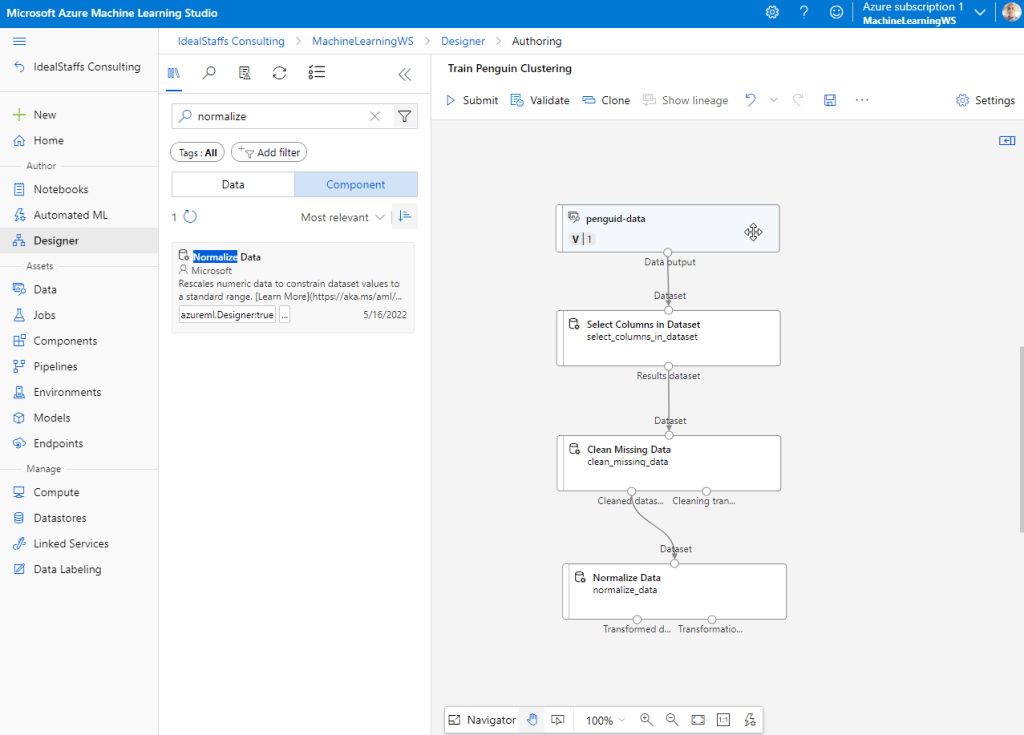This screenshot has height=735, width=1024.
Task: Clear the normalize search text
Action: 375,116
